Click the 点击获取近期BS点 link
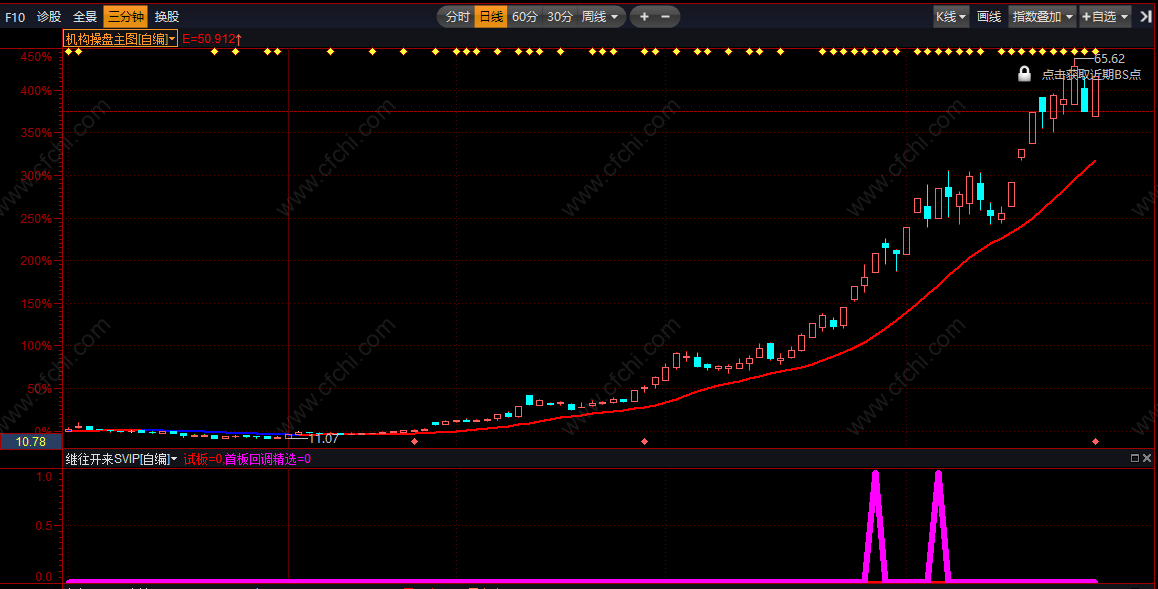The width and height of the screenshot is (1158, 589). [1091, 75]
